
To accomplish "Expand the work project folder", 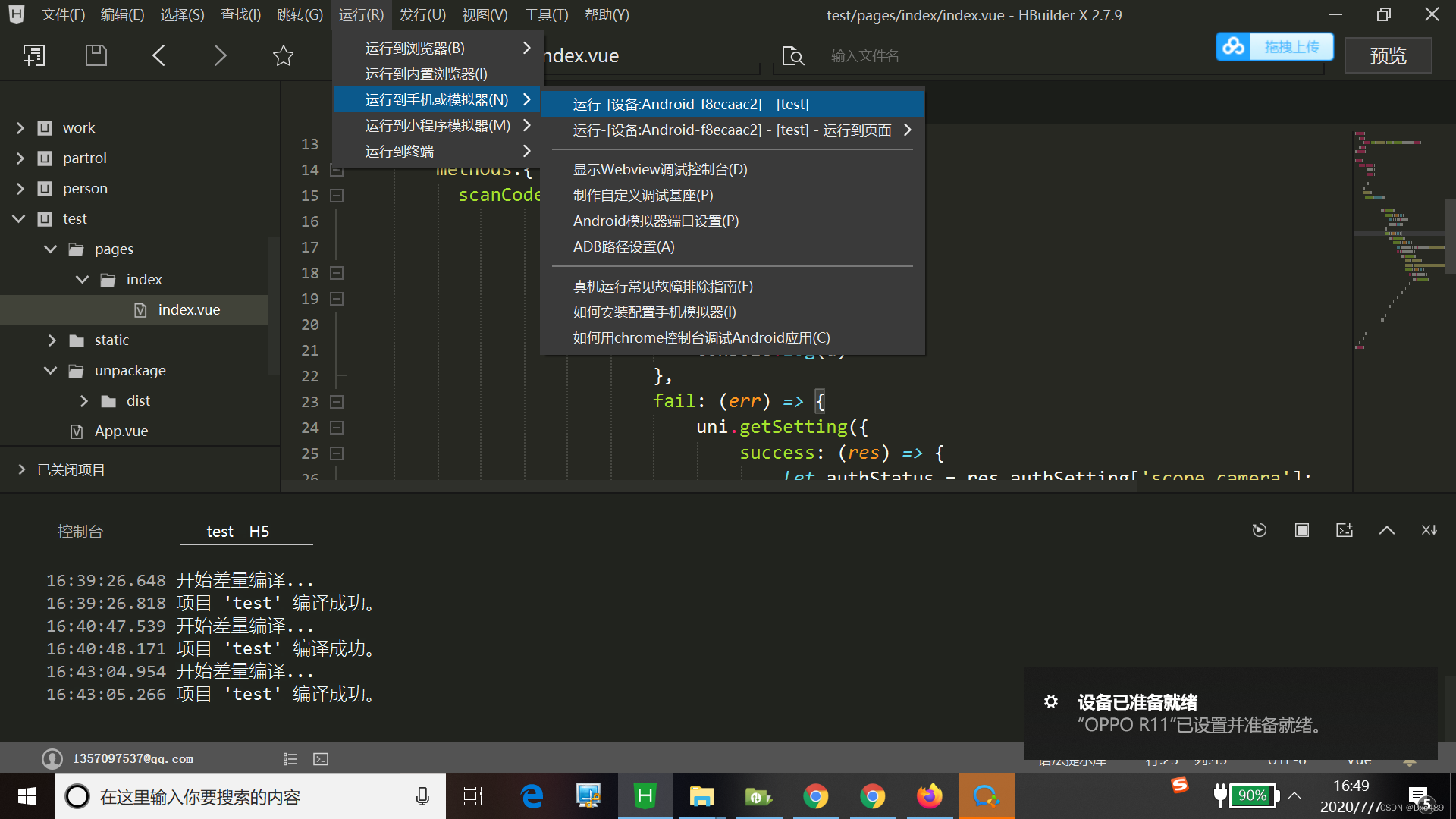I will [20, 128].
